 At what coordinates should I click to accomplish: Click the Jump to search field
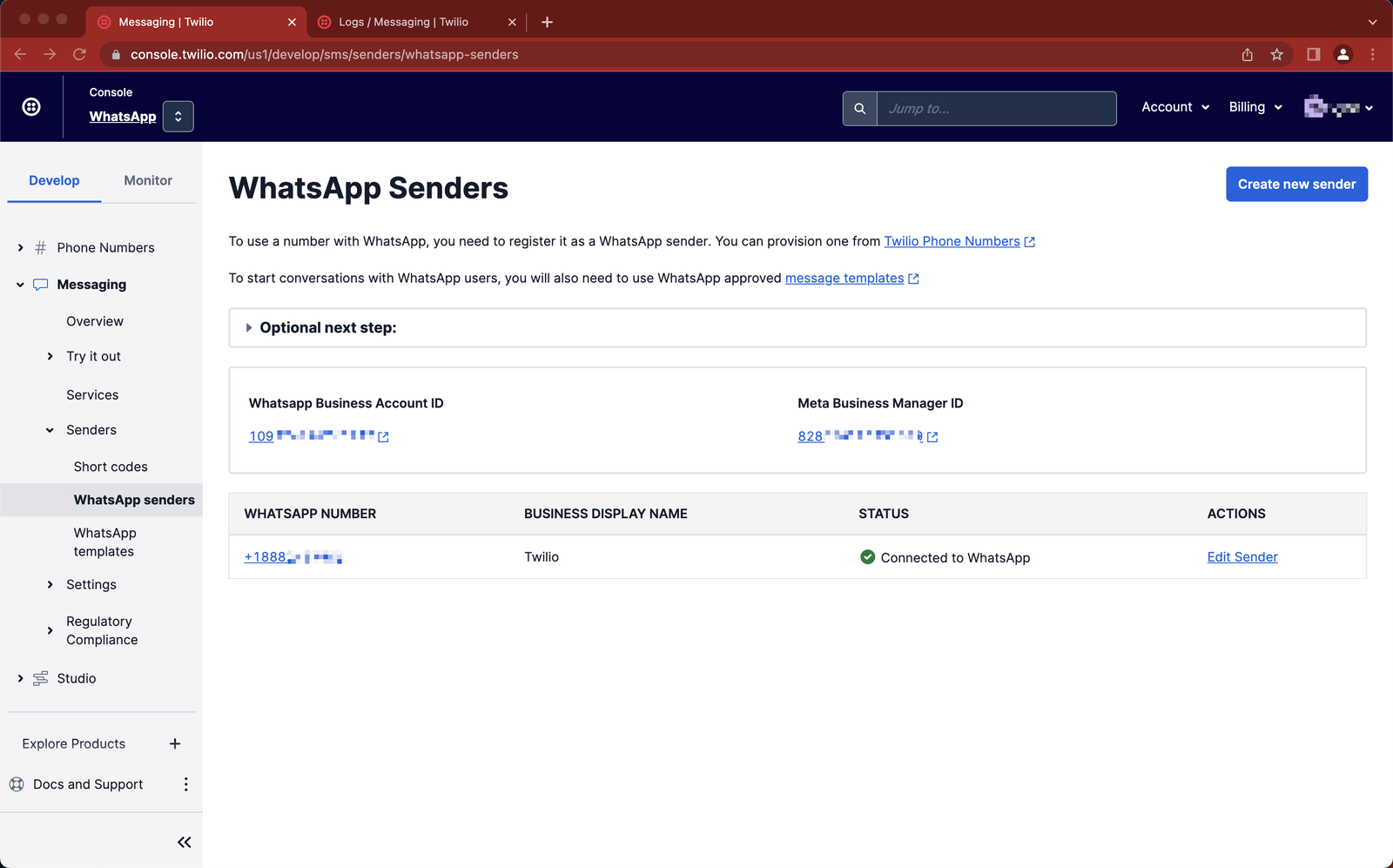point(996,108)
